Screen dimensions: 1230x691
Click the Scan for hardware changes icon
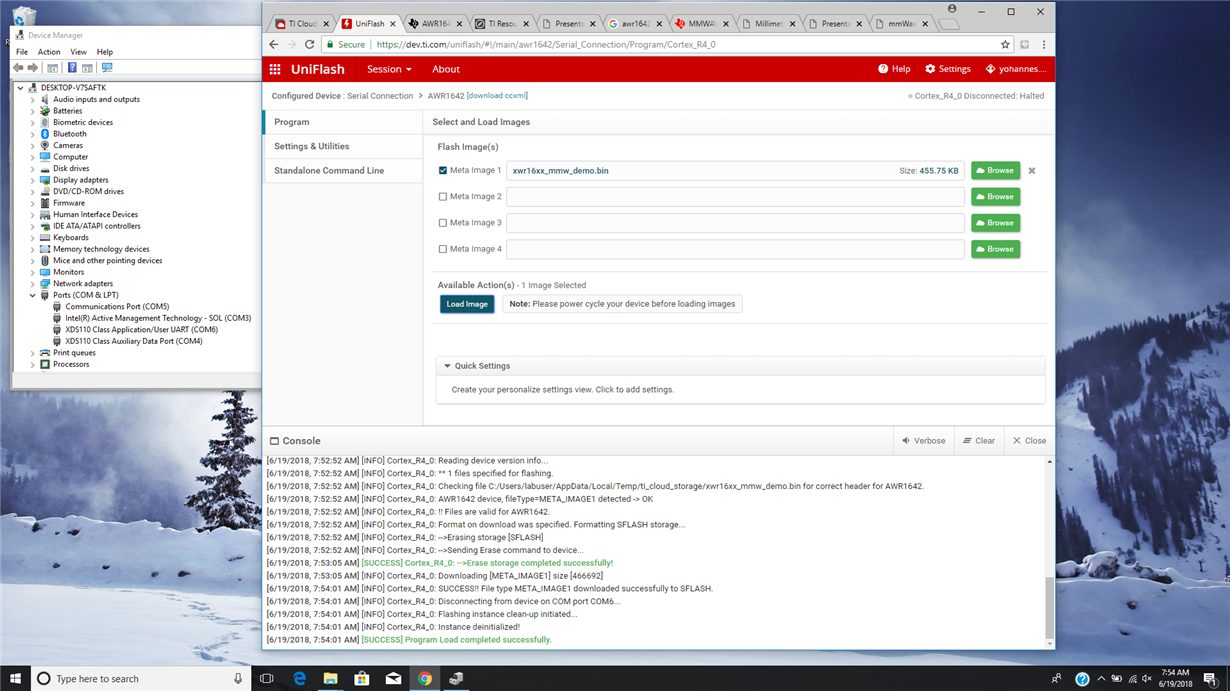[x=107, y=68]
